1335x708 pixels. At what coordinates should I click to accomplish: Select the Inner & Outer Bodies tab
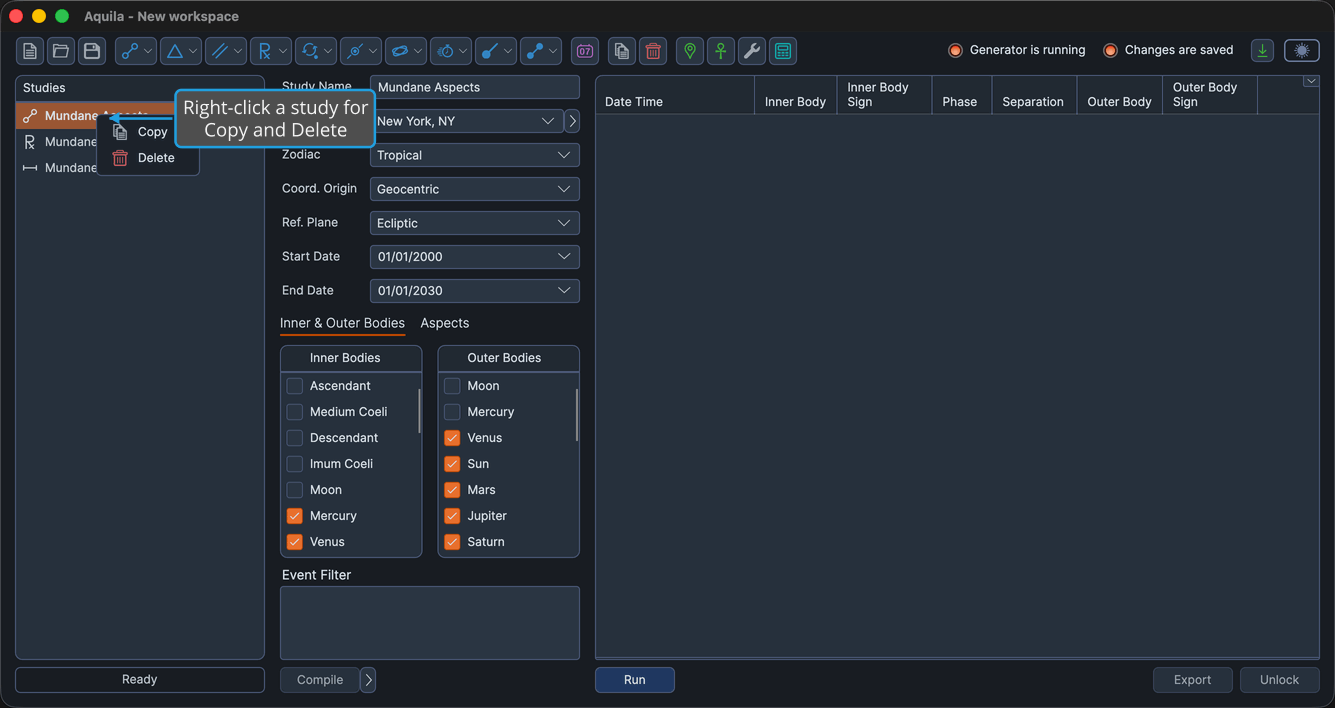[342, 323]
